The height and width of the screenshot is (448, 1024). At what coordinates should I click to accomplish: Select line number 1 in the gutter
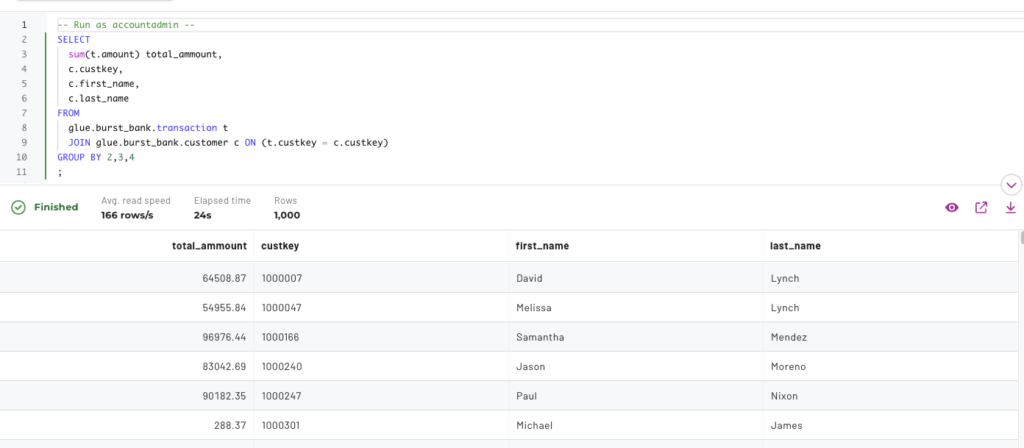(x=24, y=24)
